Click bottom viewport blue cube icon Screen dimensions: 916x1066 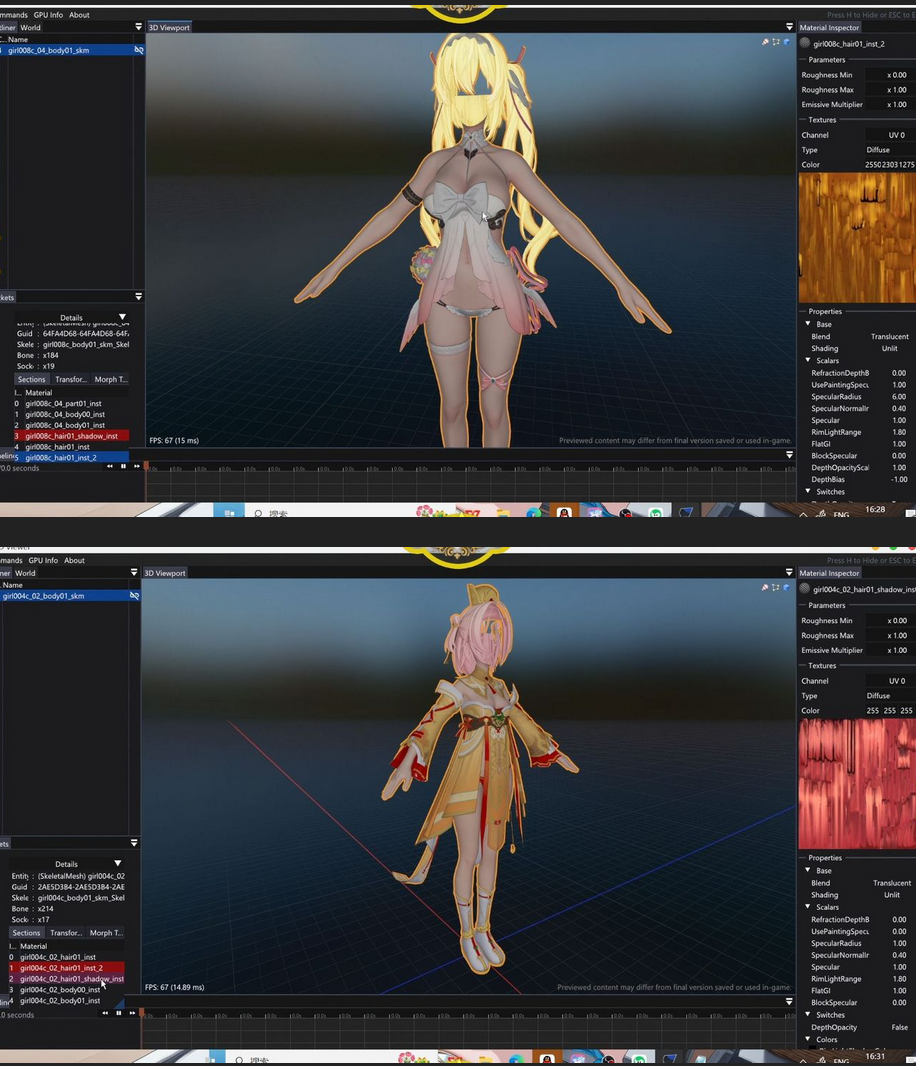[x=787, y=587]
